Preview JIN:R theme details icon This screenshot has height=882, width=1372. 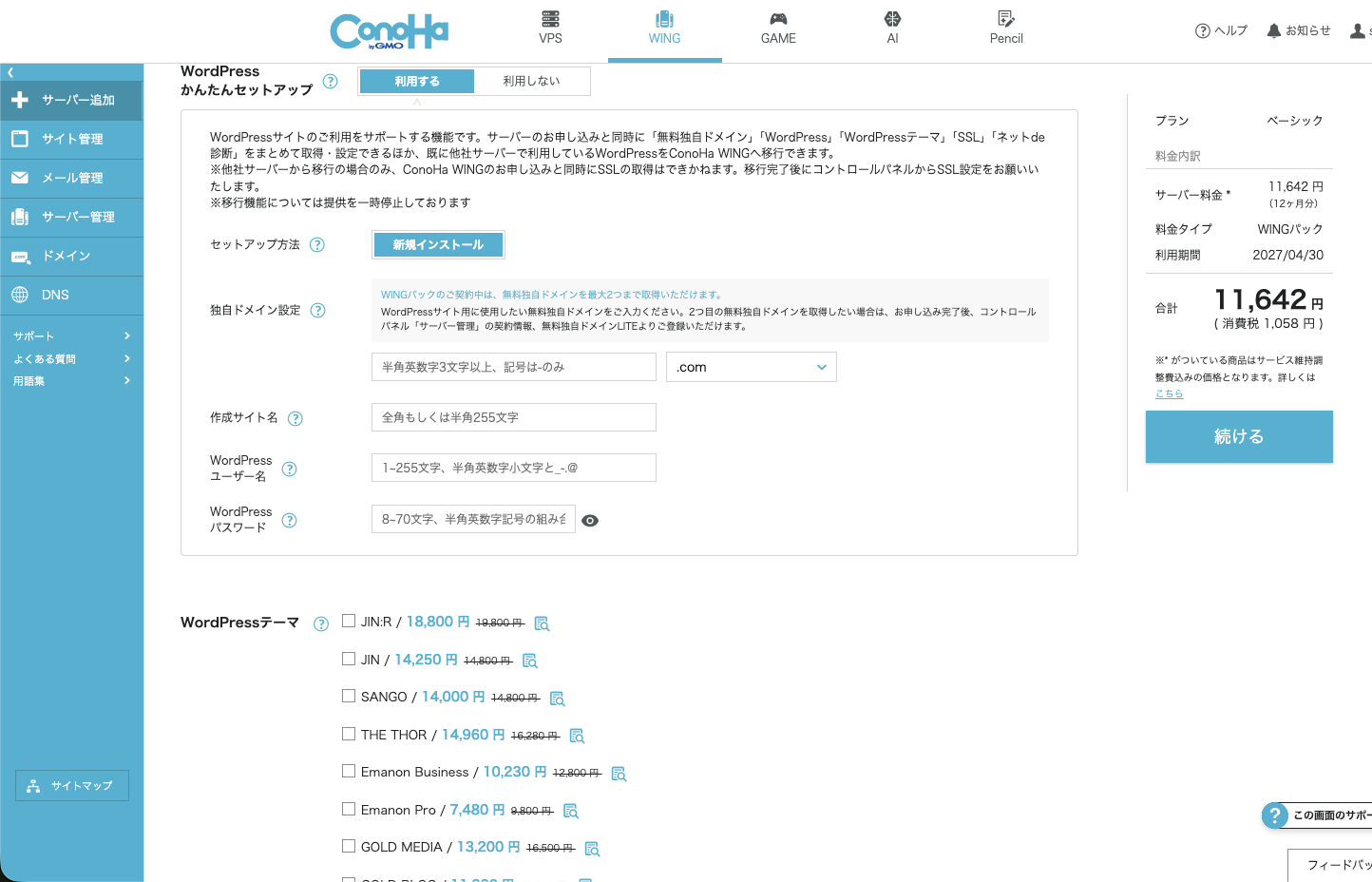click(542, 623)
